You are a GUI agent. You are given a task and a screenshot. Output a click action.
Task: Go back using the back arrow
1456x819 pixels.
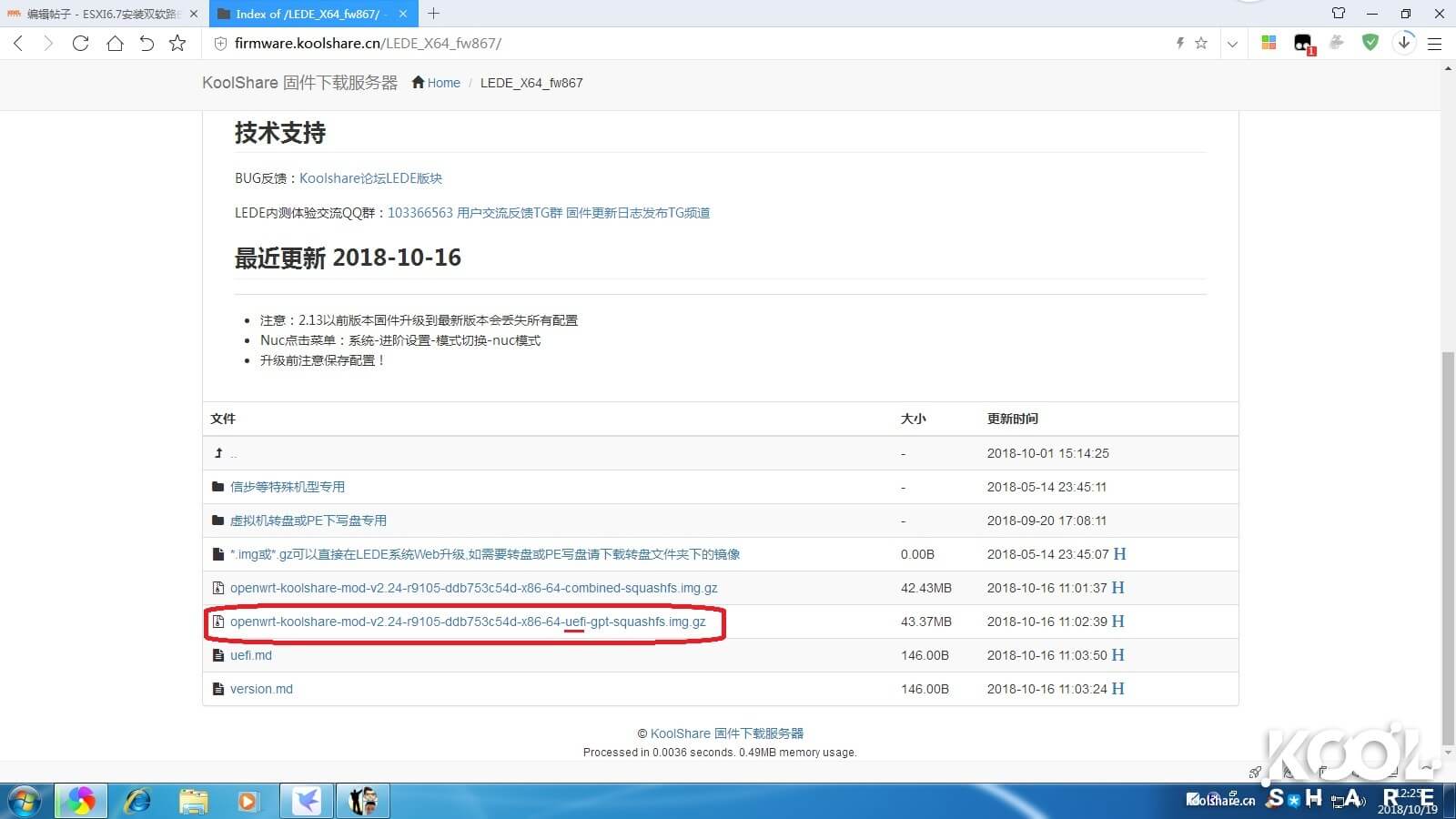coord(18,43)
